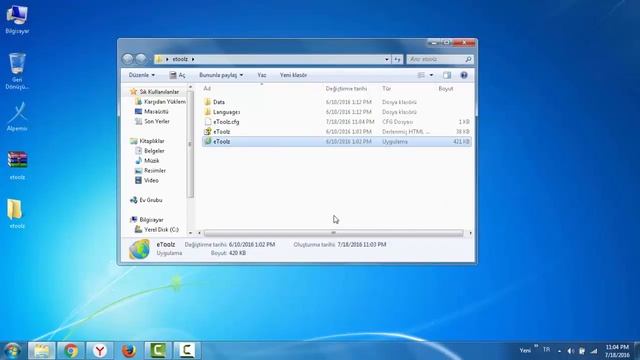
Task: Open the help question mark button
Action: pos(464,75)
